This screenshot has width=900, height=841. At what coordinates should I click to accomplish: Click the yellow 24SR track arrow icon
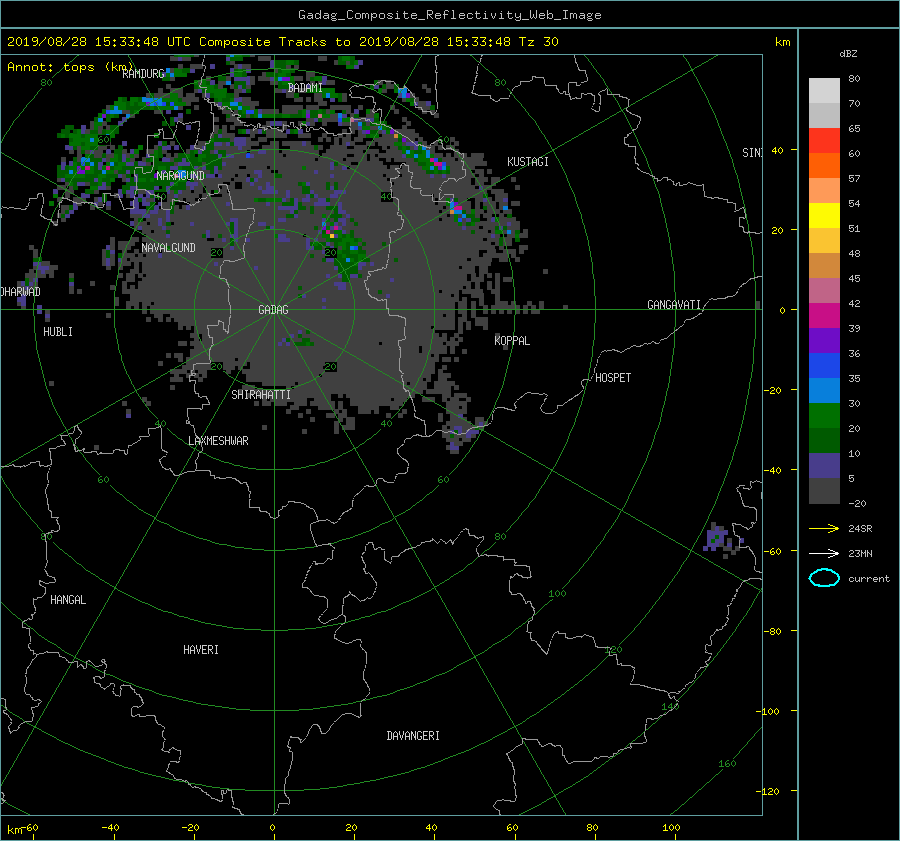click(x=824, y=529)
